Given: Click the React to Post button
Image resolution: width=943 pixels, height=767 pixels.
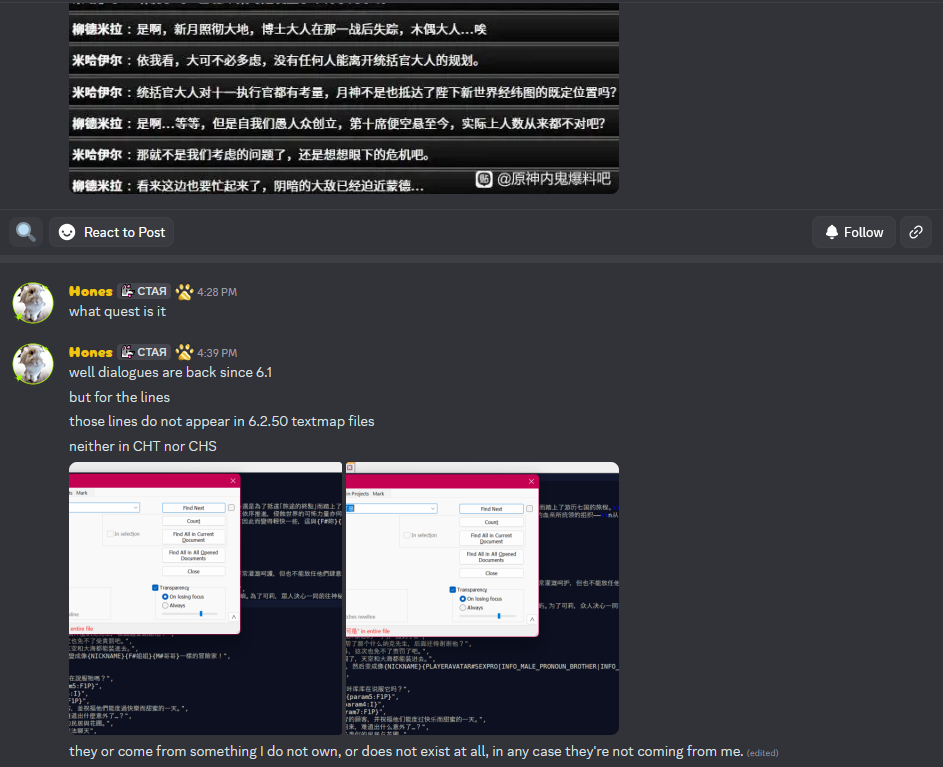Looking at the screenshot, I should pyautogui.click(x=112, y=232).
